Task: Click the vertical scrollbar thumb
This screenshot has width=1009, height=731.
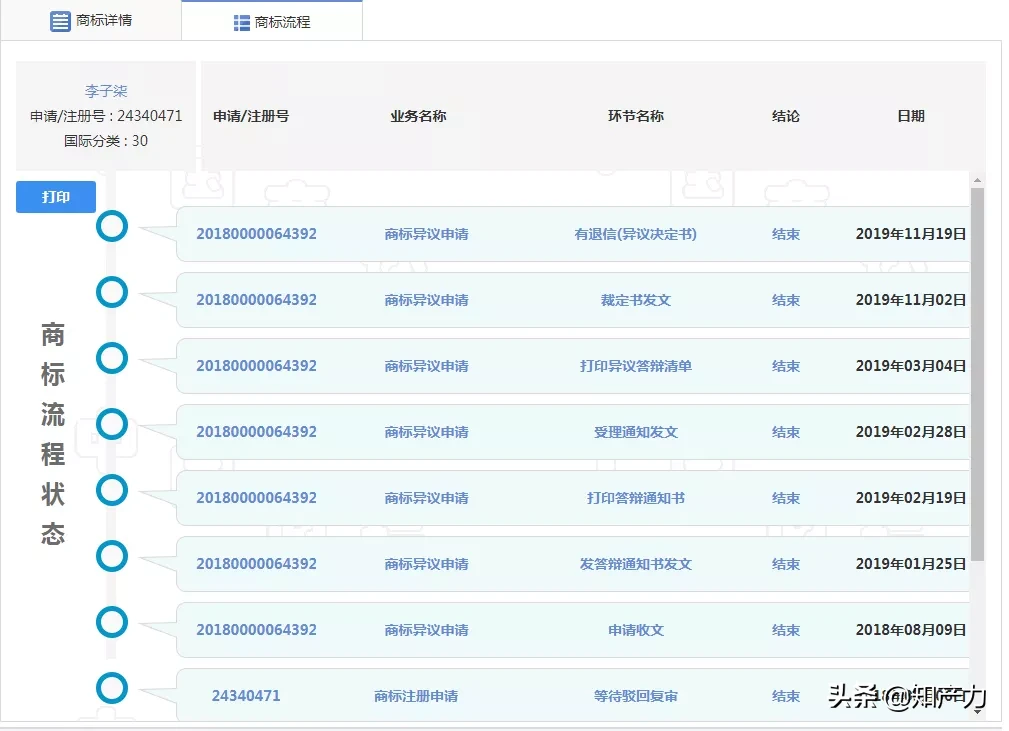Action: click(977, 375)
